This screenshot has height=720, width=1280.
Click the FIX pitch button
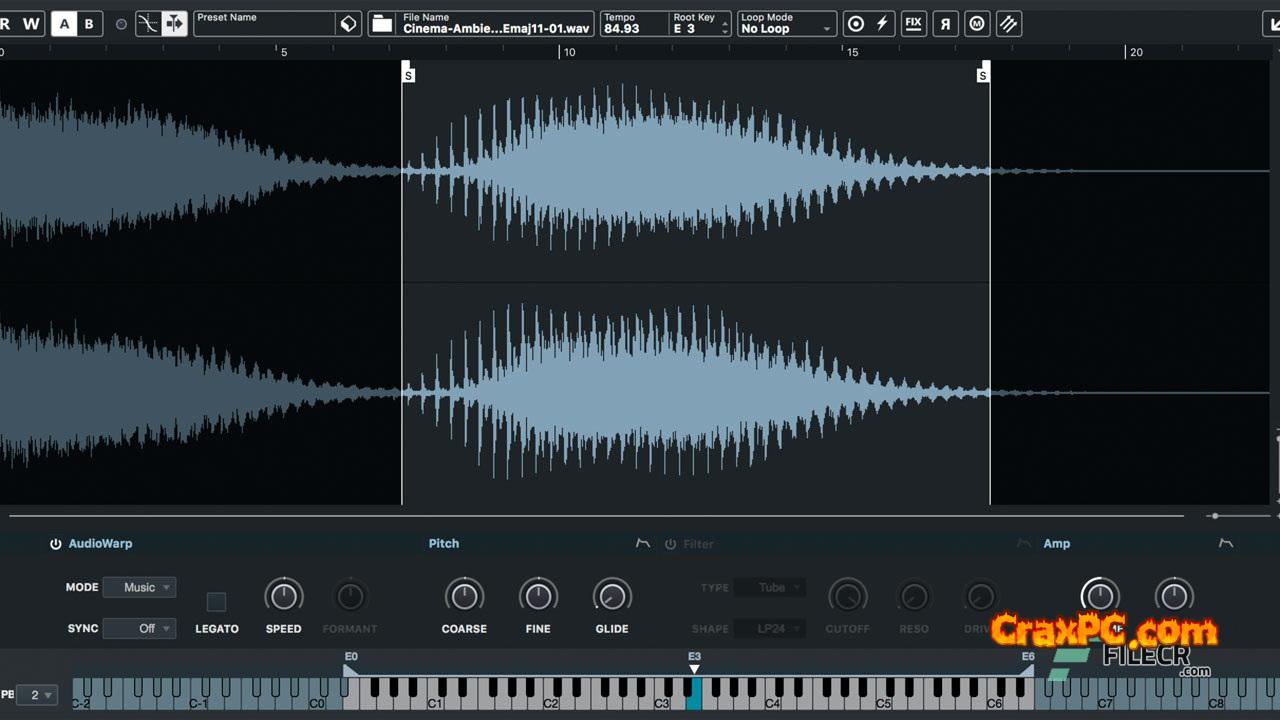click(x=913, y=24)
